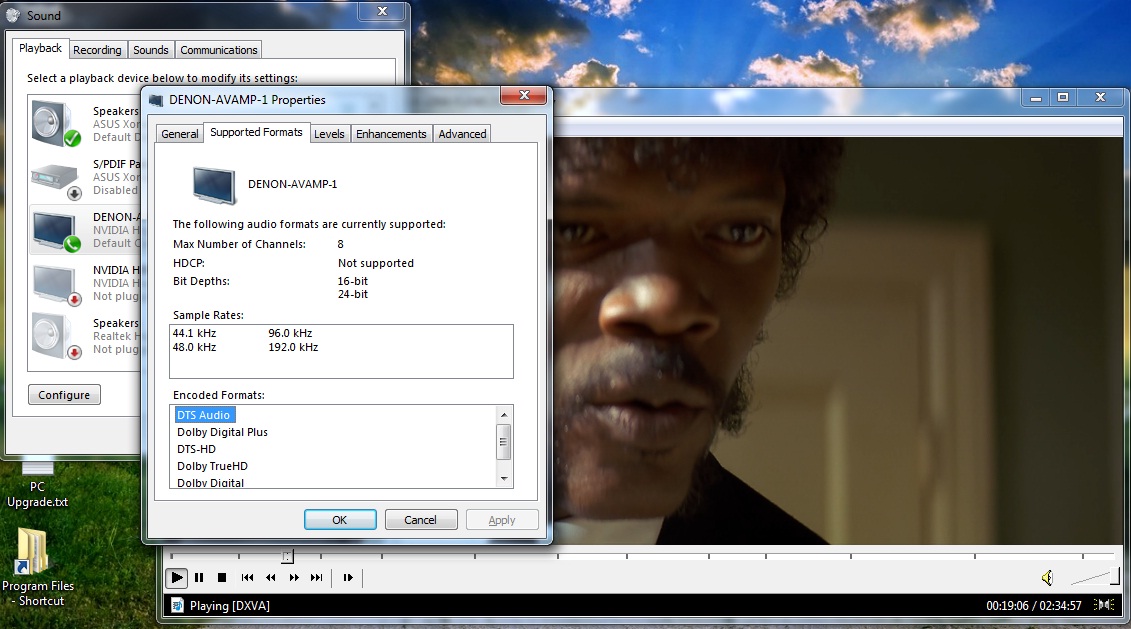The height and width of the screenshot is (629, 1131).
Task: Click scroll up arrow of Encoded Formats
Action: (x=504, y=414)
